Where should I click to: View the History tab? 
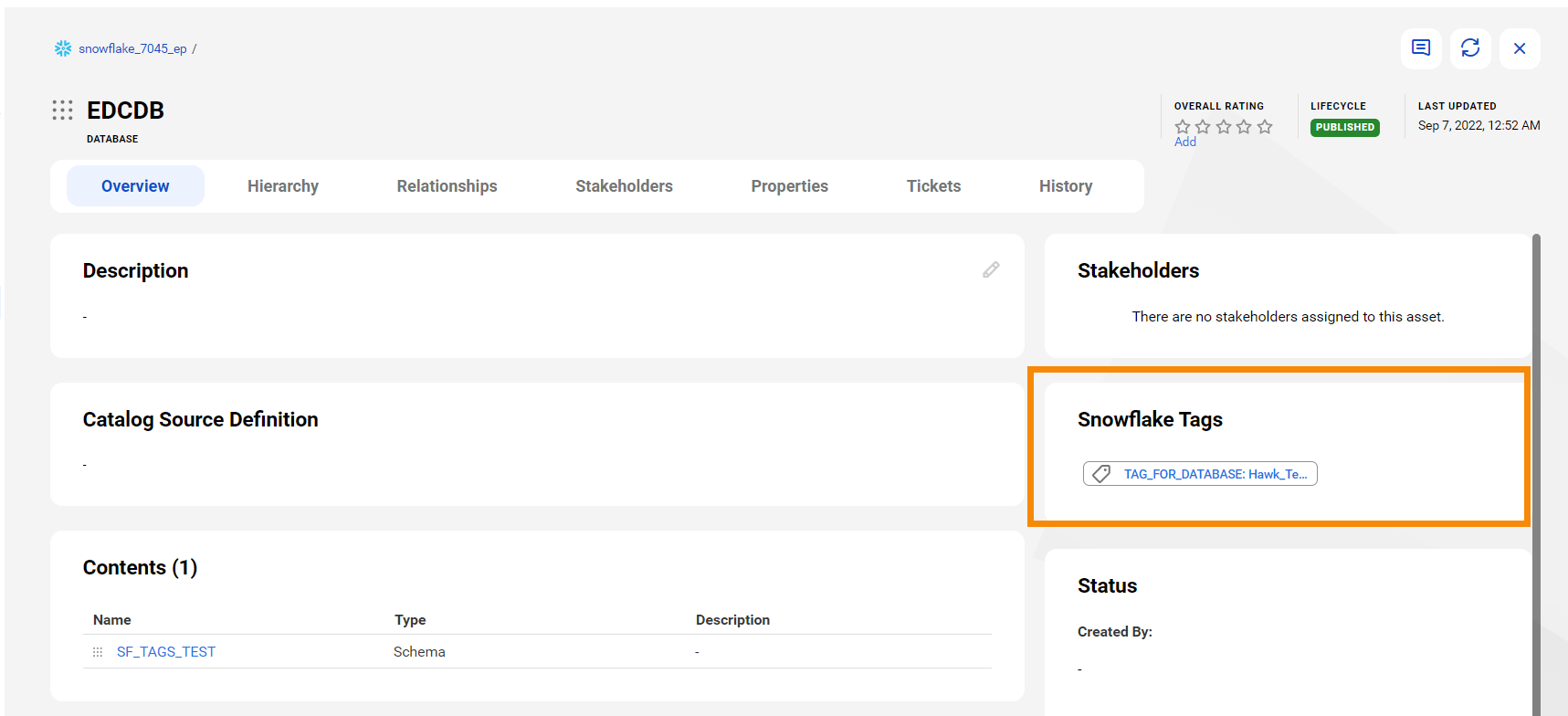(x=1065, y=186)
